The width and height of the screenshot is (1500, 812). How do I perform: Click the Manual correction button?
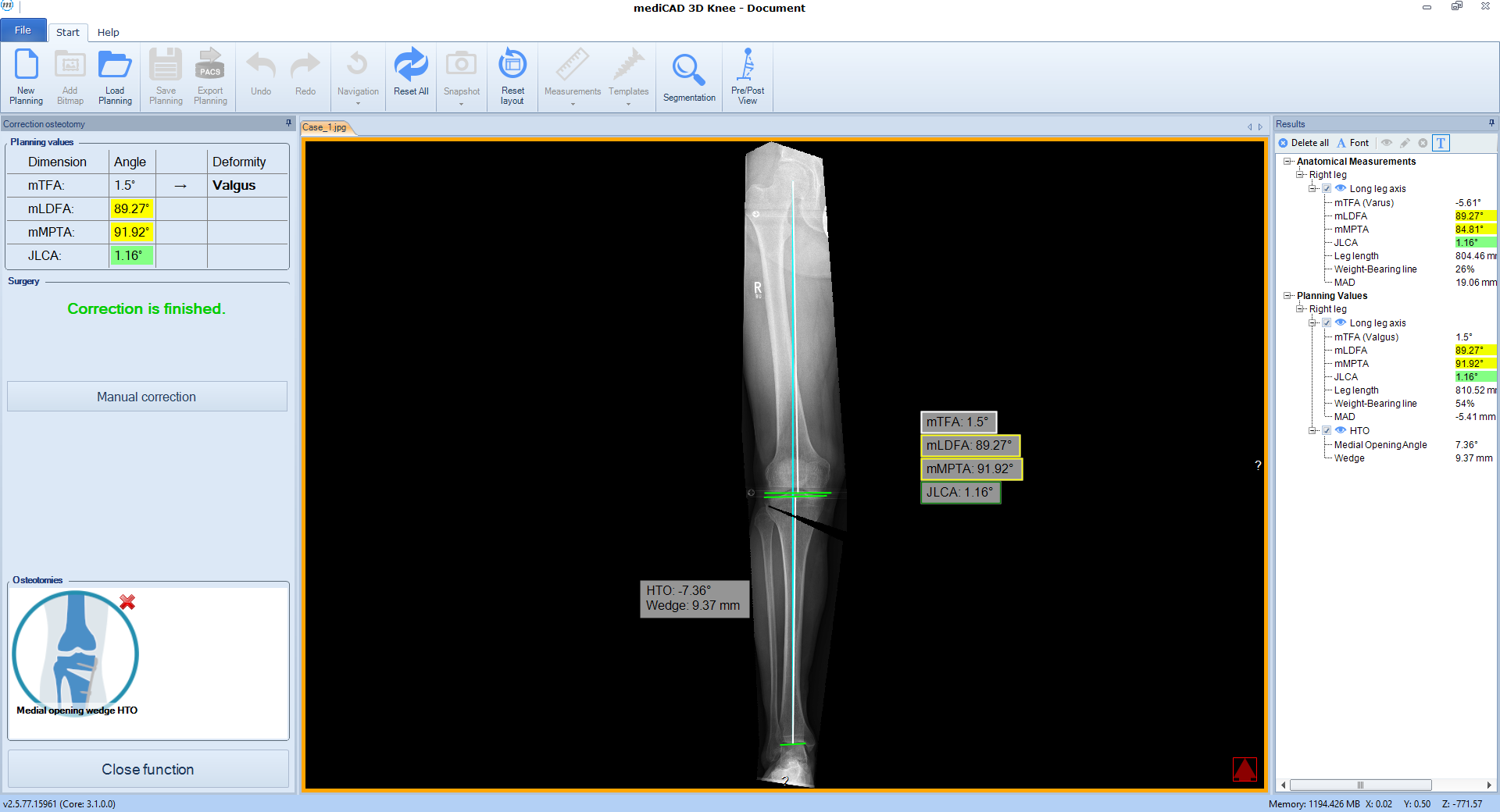[147, 397]
